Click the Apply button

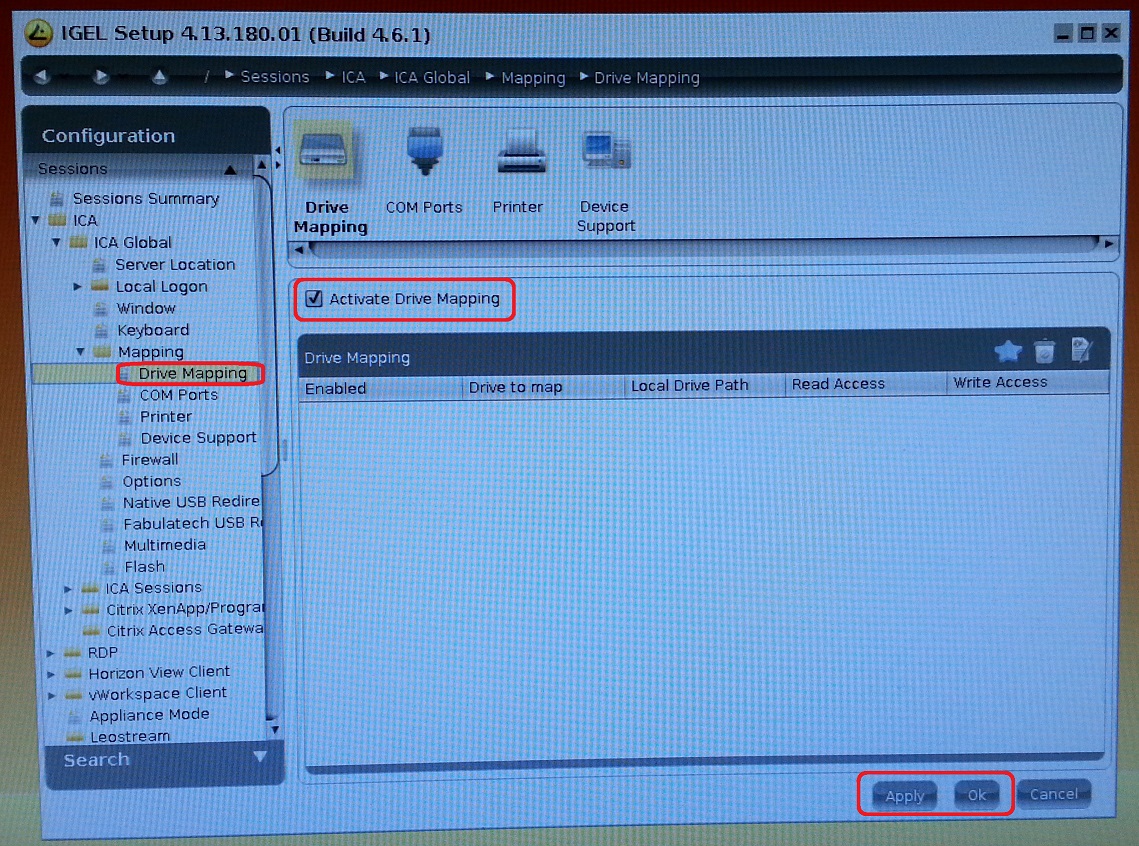click(x=904, y=796)
